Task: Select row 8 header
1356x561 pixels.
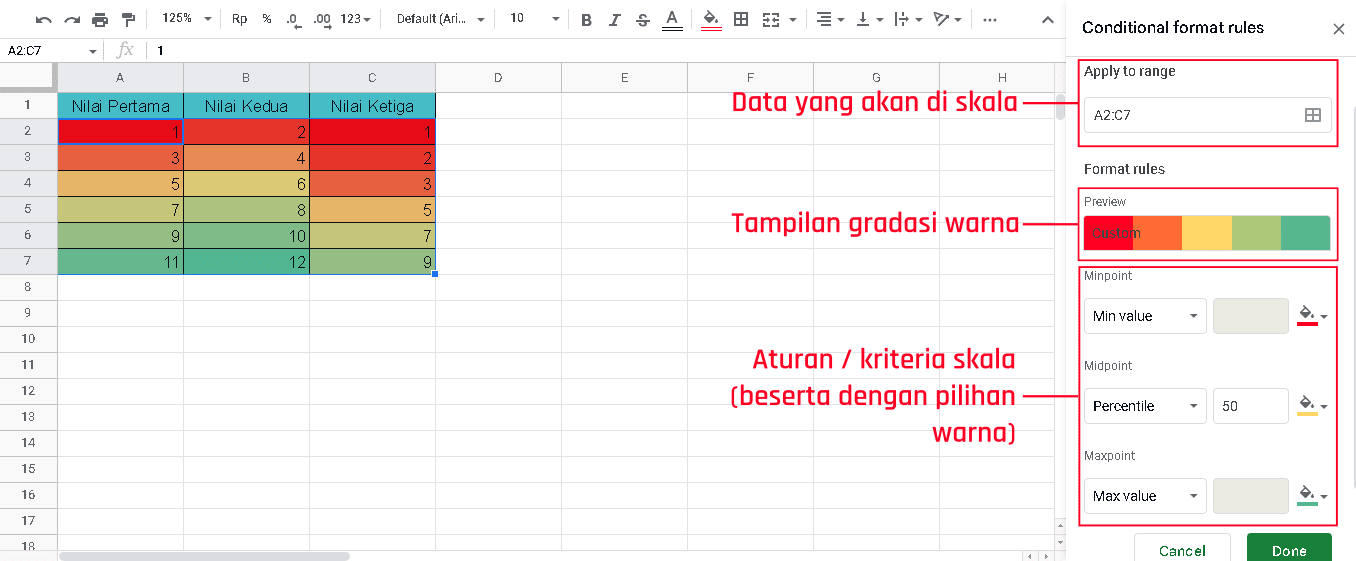Action: point(28,287)
